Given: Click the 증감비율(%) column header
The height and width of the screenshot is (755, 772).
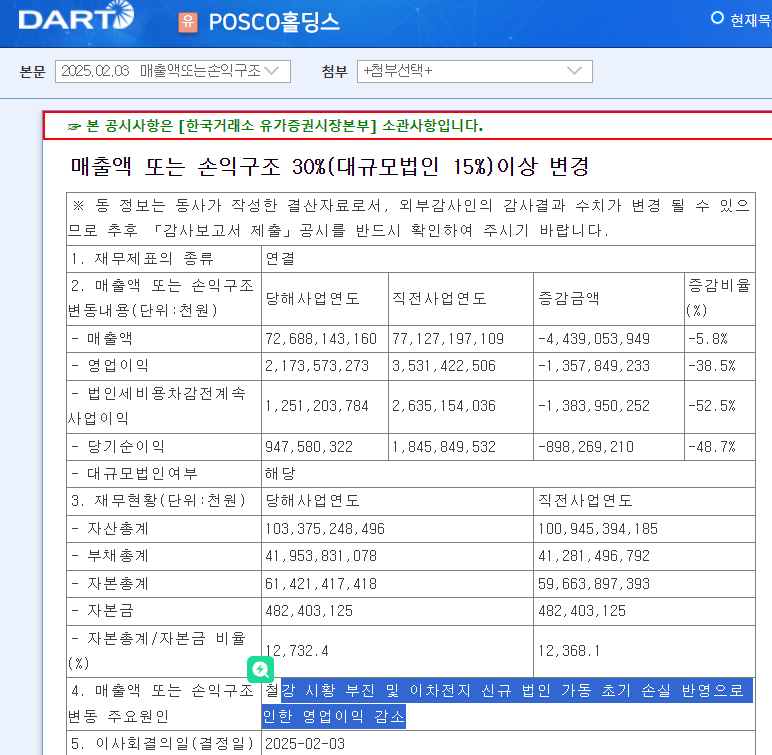Looking at the screenshot, I should (x=719, y=297).
